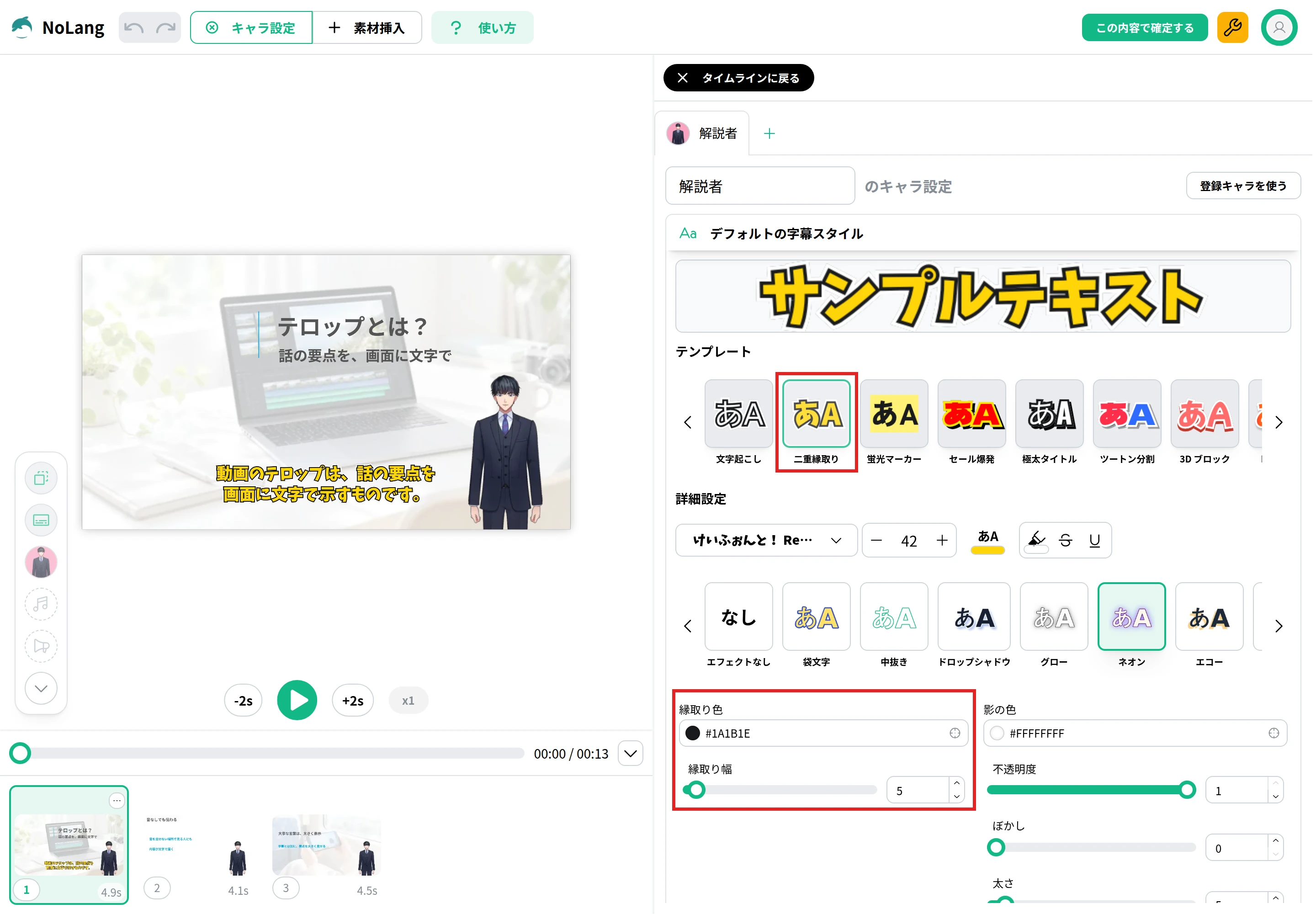The image size is (1316, 914).
Task: Click この内容で確定する button
Action: coord(1144,27)
